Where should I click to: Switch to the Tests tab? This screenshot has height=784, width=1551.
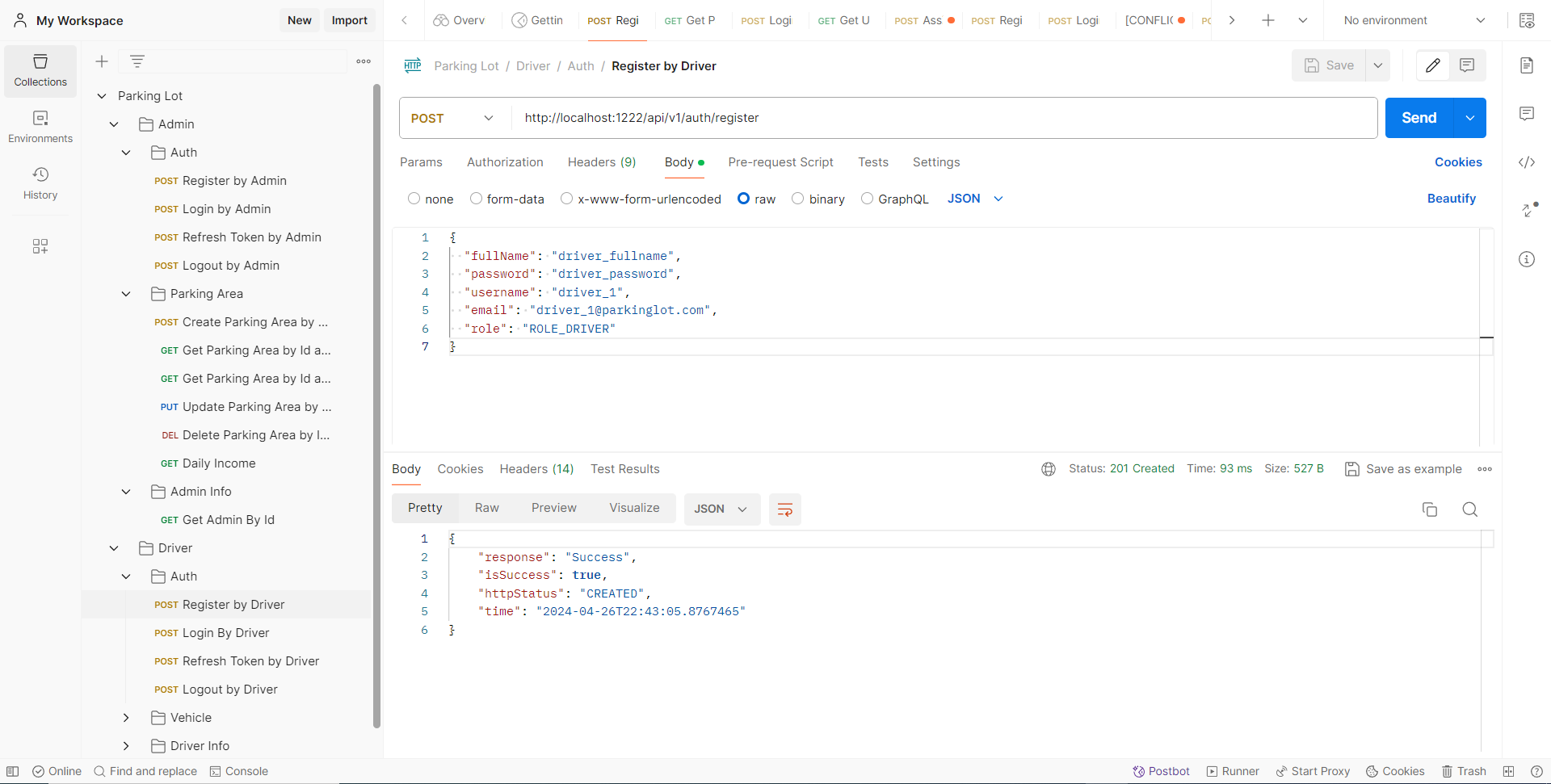point(873,162)
